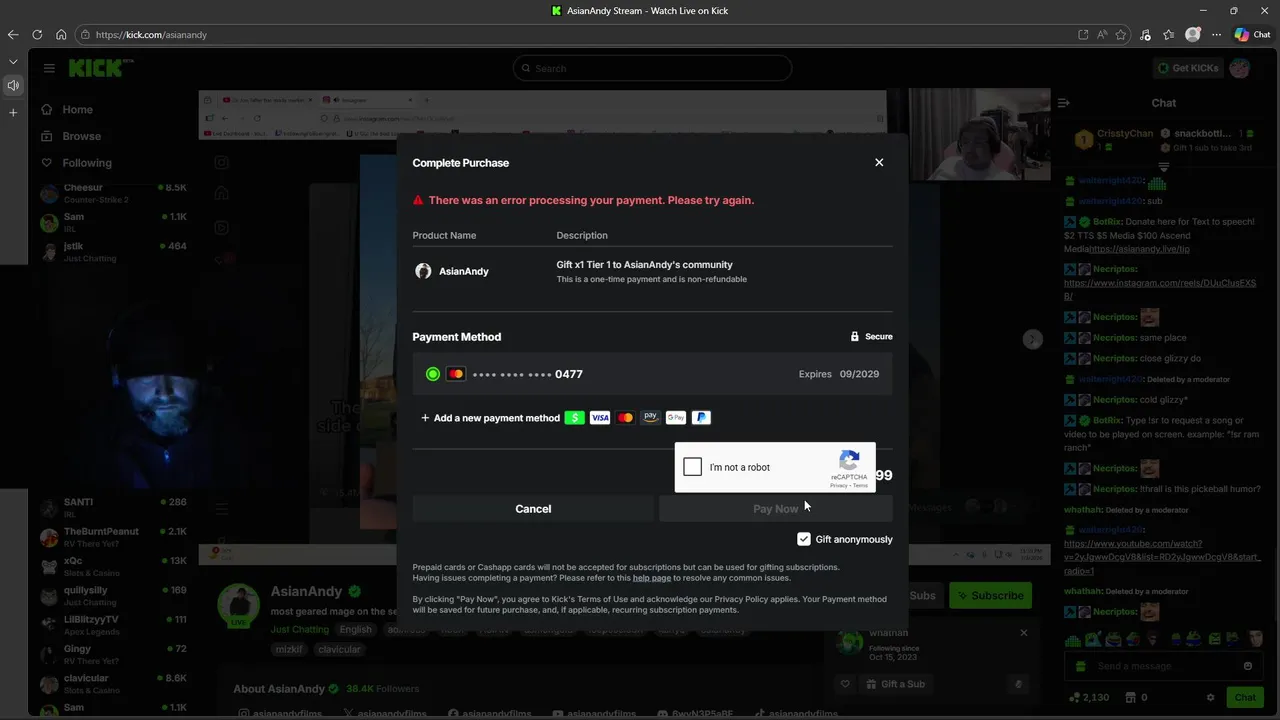Click the browser Back button
This screenshot has width=1280, height=720.
point(13,34)
